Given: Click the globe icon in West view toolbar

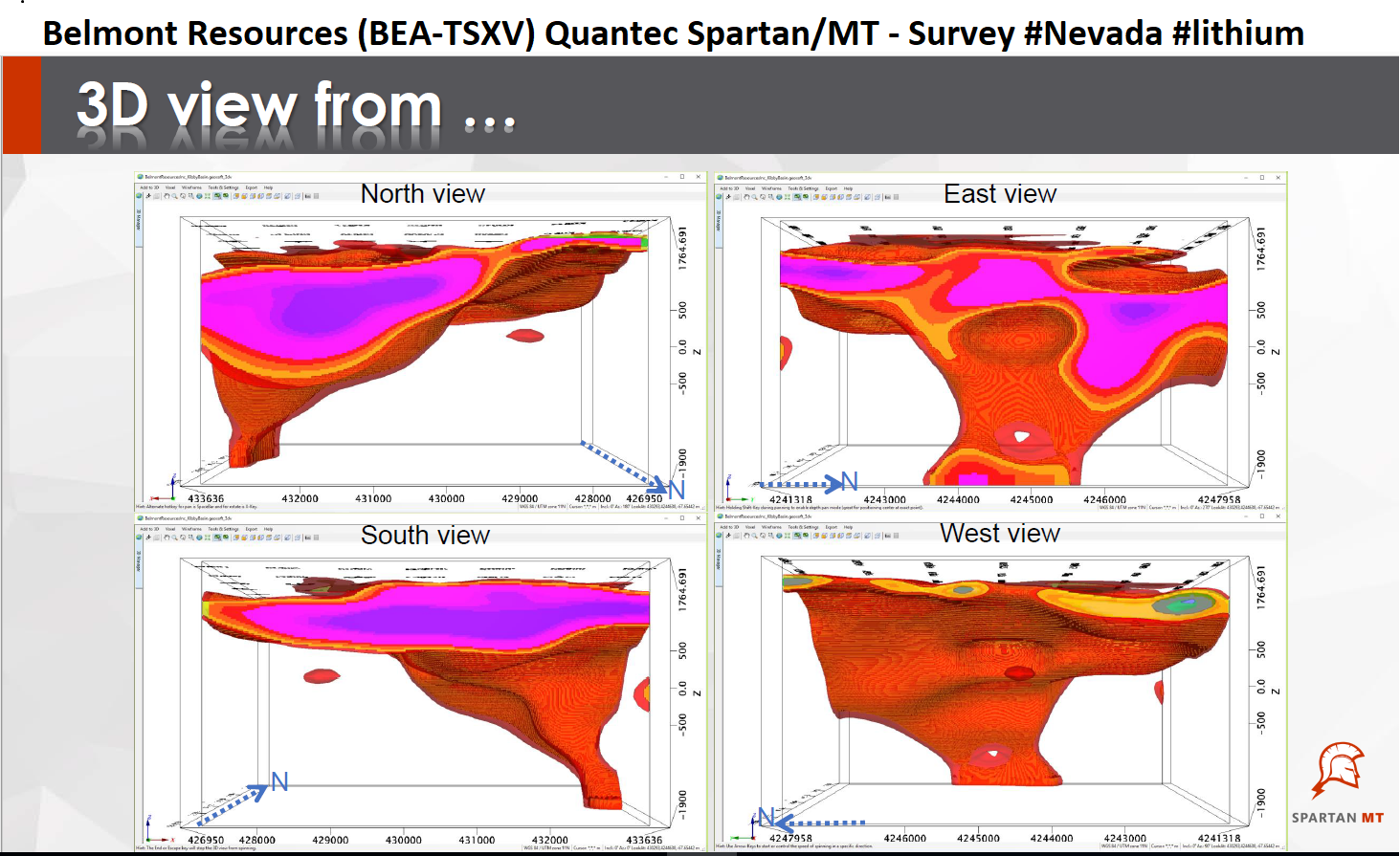Looking at the screenshot, I should click(779, 536).
